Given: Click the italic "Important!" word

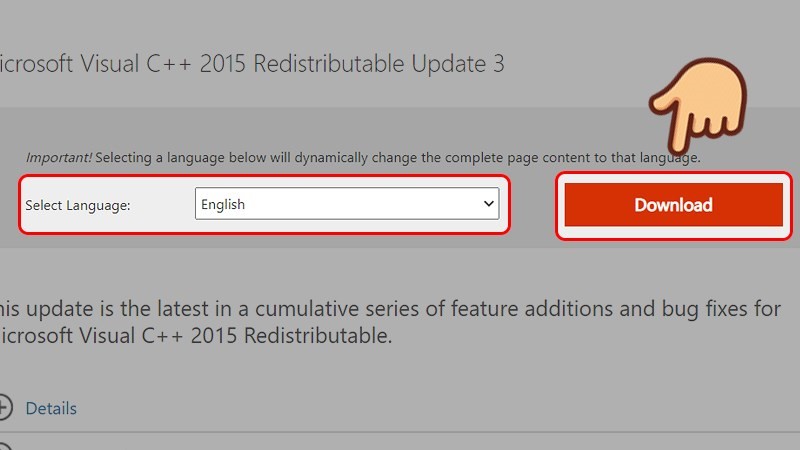Looking at the screenshot, I should tap(59, 157).
